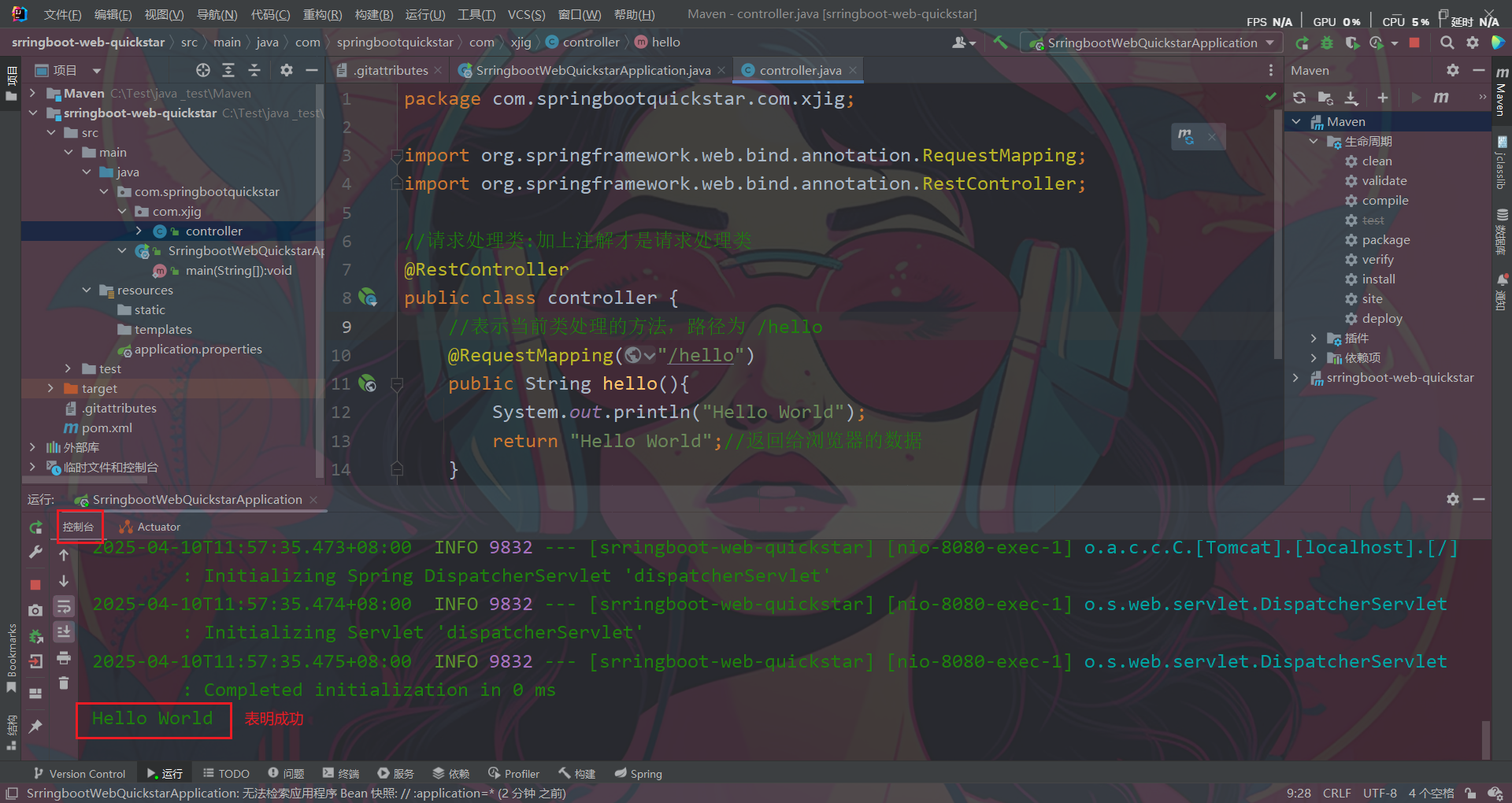Print console output with printer icon
This screenshot has height=803, width=1512.
pos(64,657)
